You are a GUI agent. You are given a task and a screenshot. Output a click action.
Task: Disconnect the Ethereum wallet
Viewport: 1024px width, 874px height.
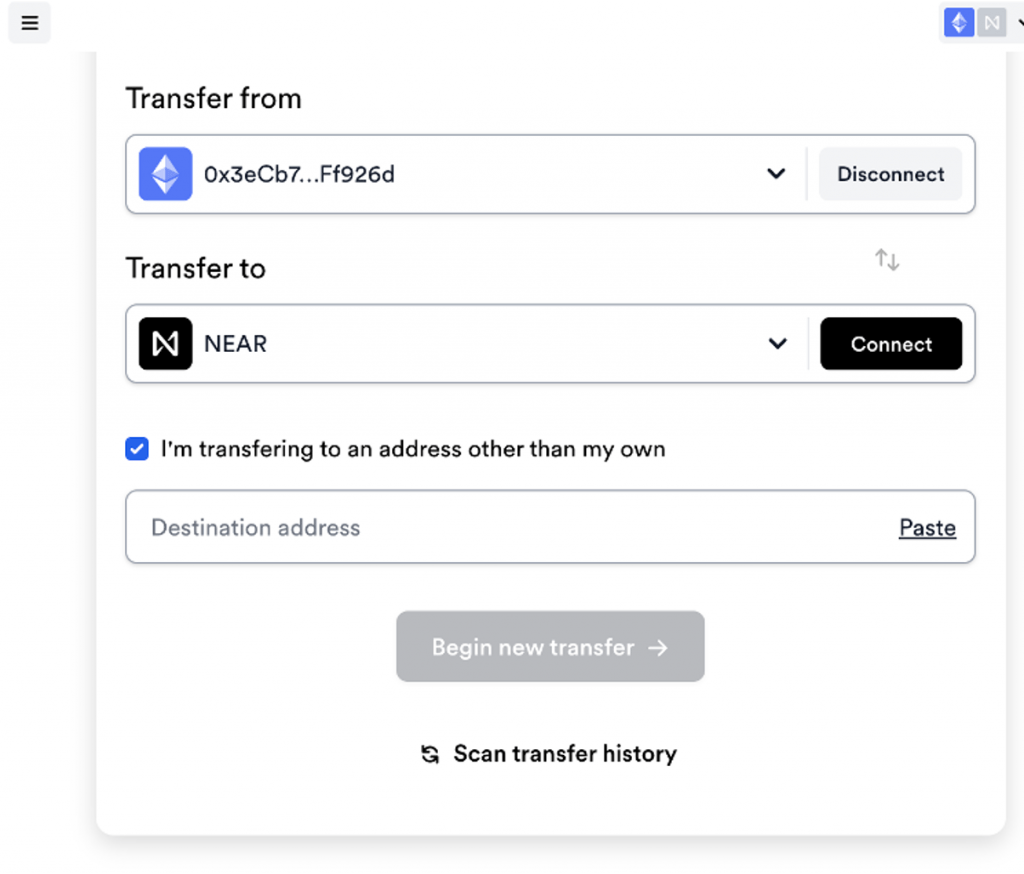[x=890, y=174]
